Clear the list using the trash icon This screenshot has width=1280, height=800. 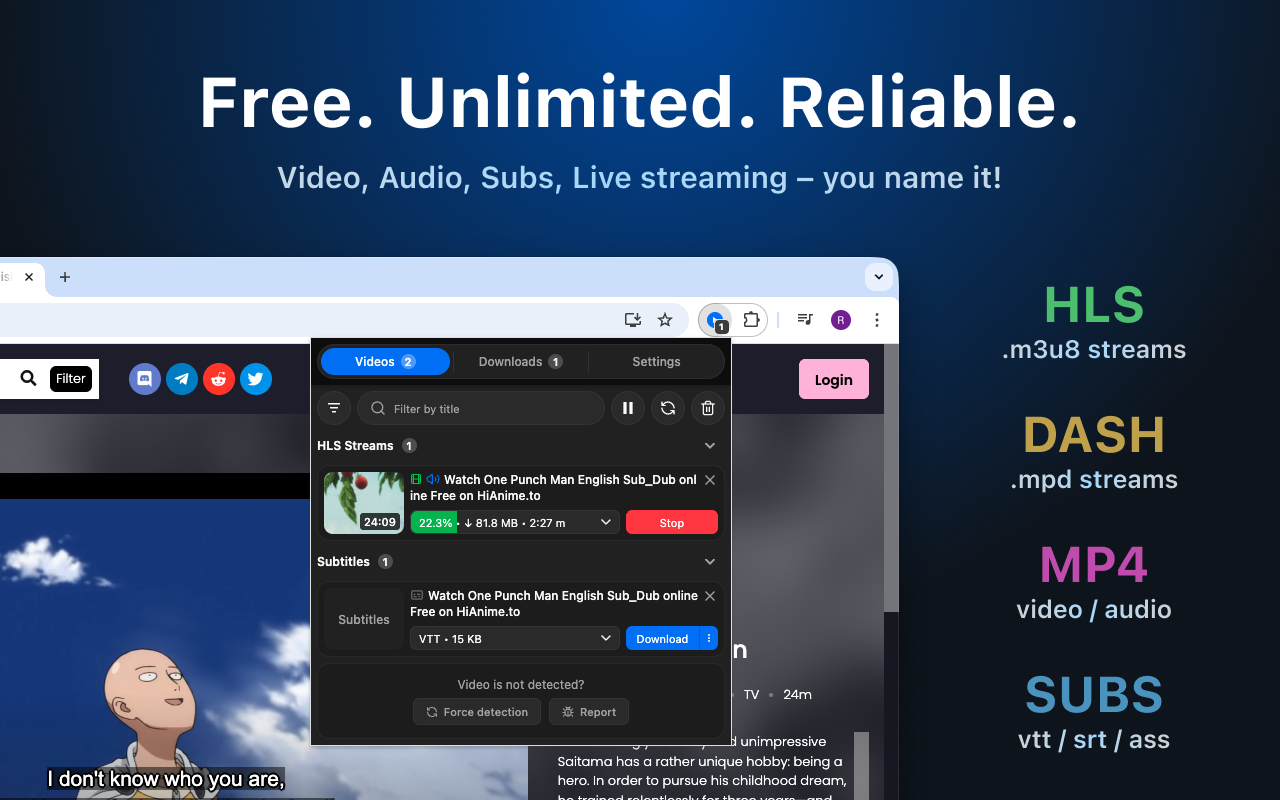708,408
